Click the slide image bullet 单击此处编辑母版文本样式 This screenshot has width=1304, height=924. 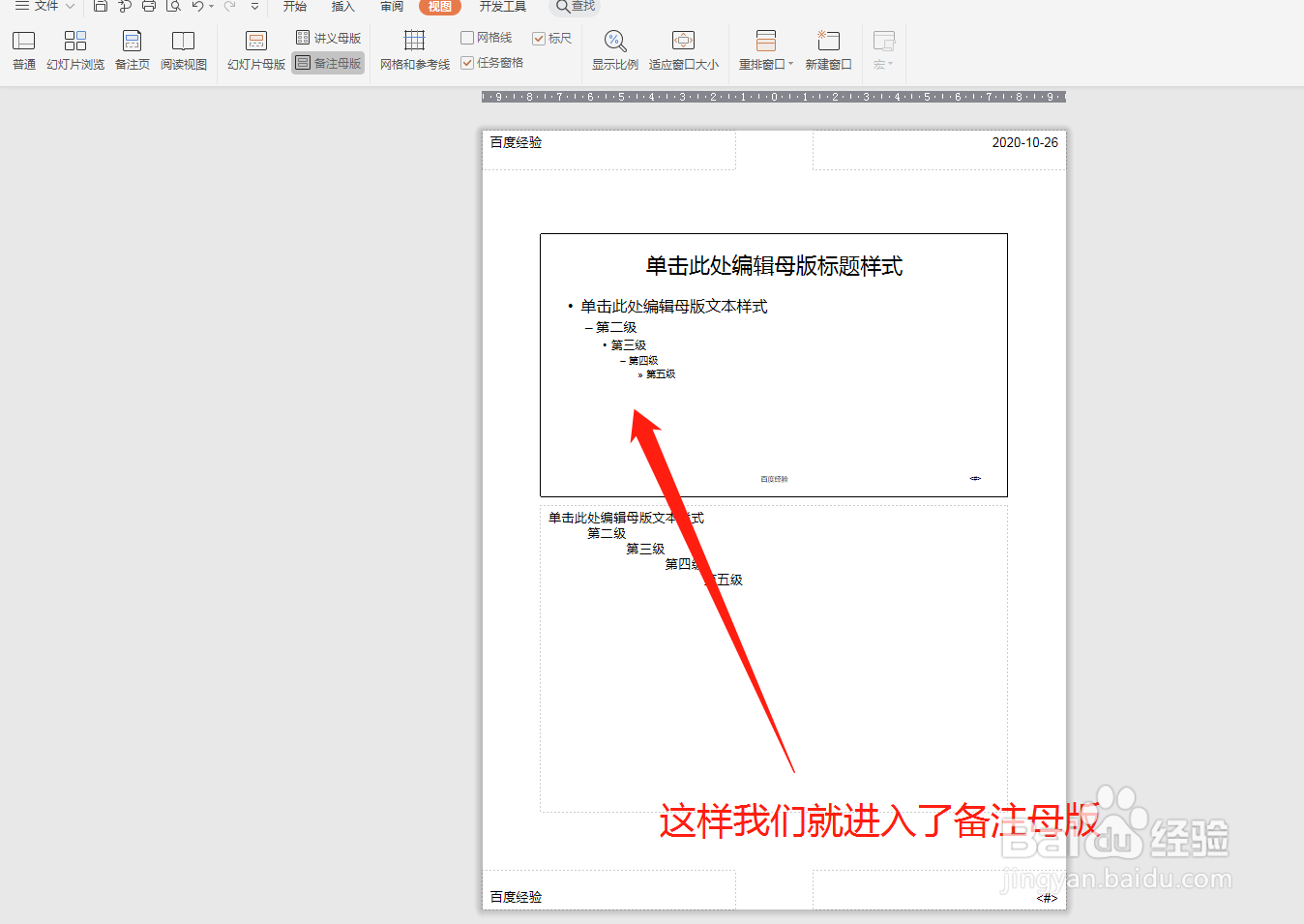pos(668,307)
